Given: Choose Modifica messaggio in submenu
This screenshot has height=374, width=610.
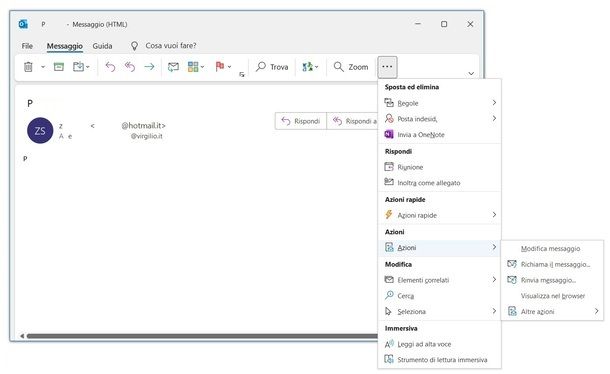Looking at the screenshot, I should pos(552,249).
